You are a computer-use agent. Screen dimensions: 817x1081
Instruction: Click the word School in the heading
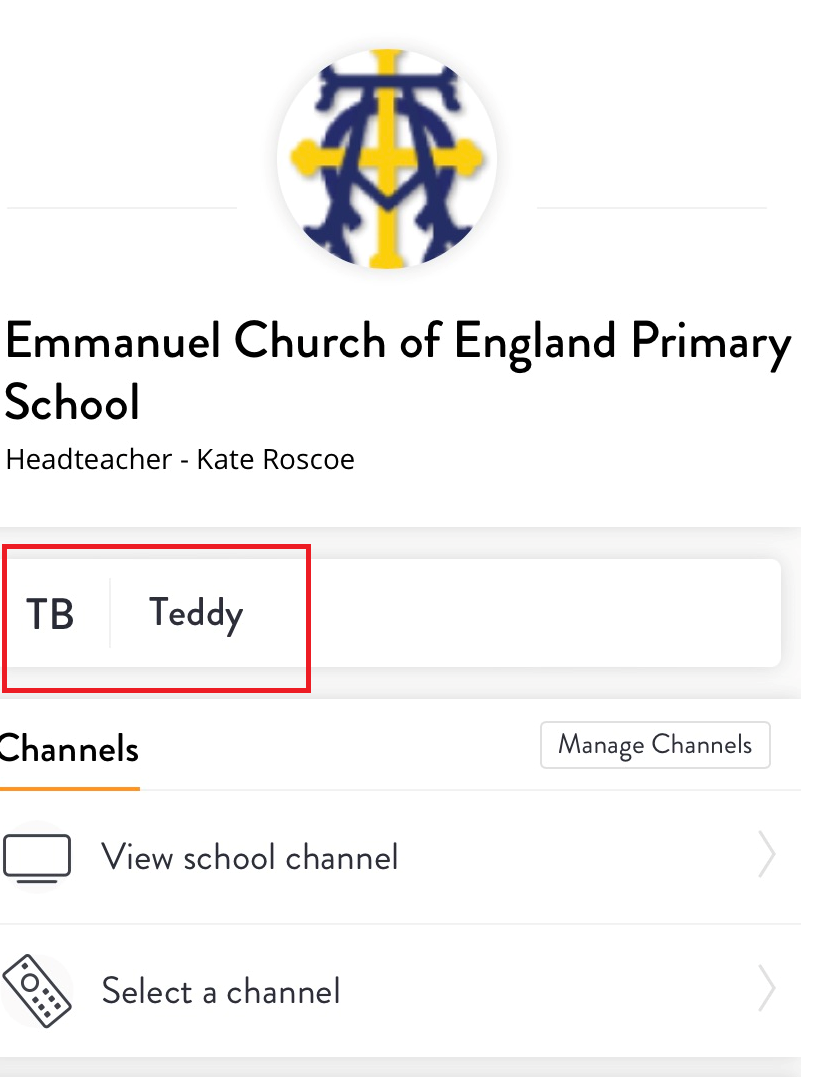click(x=72, y=402)
